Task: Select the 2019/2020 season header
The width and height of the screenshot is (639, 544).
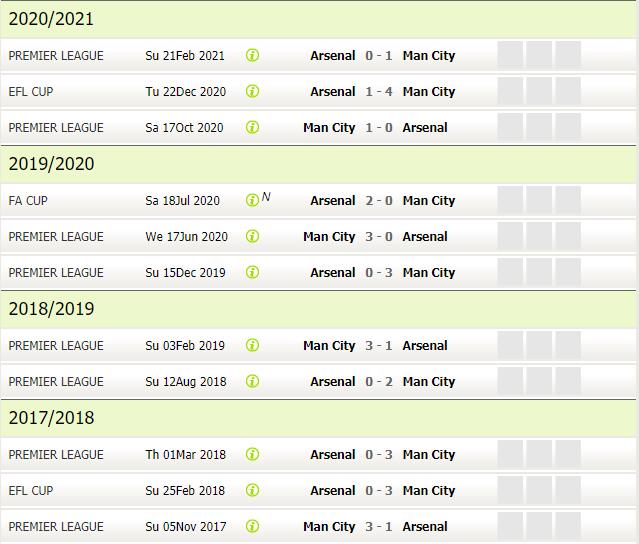Action: (x=318, y=164)
